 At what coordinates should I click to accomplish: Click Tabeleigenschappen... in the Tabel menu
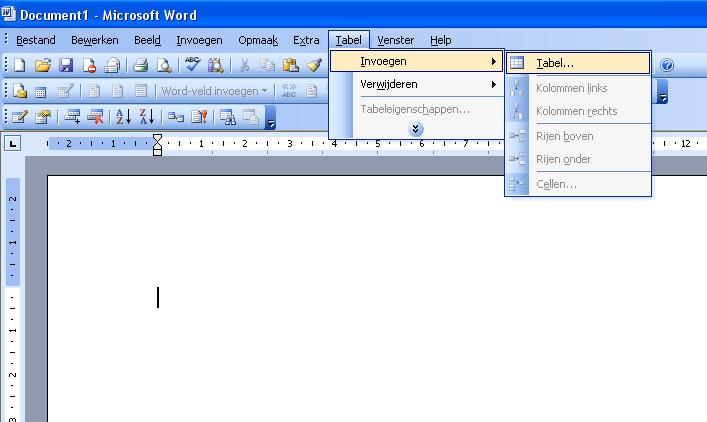pos(417,109)
